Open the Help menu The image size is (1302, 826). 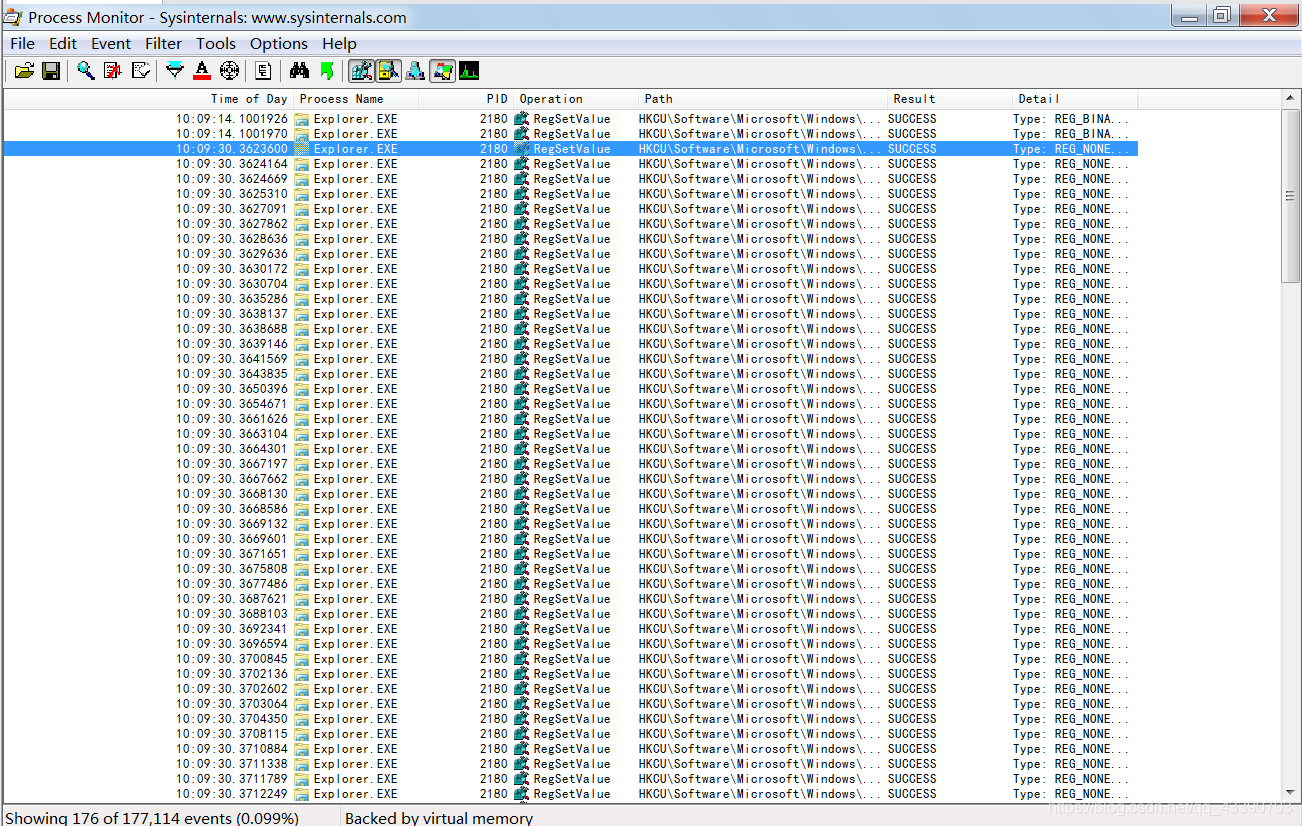[x=339, y=43]
